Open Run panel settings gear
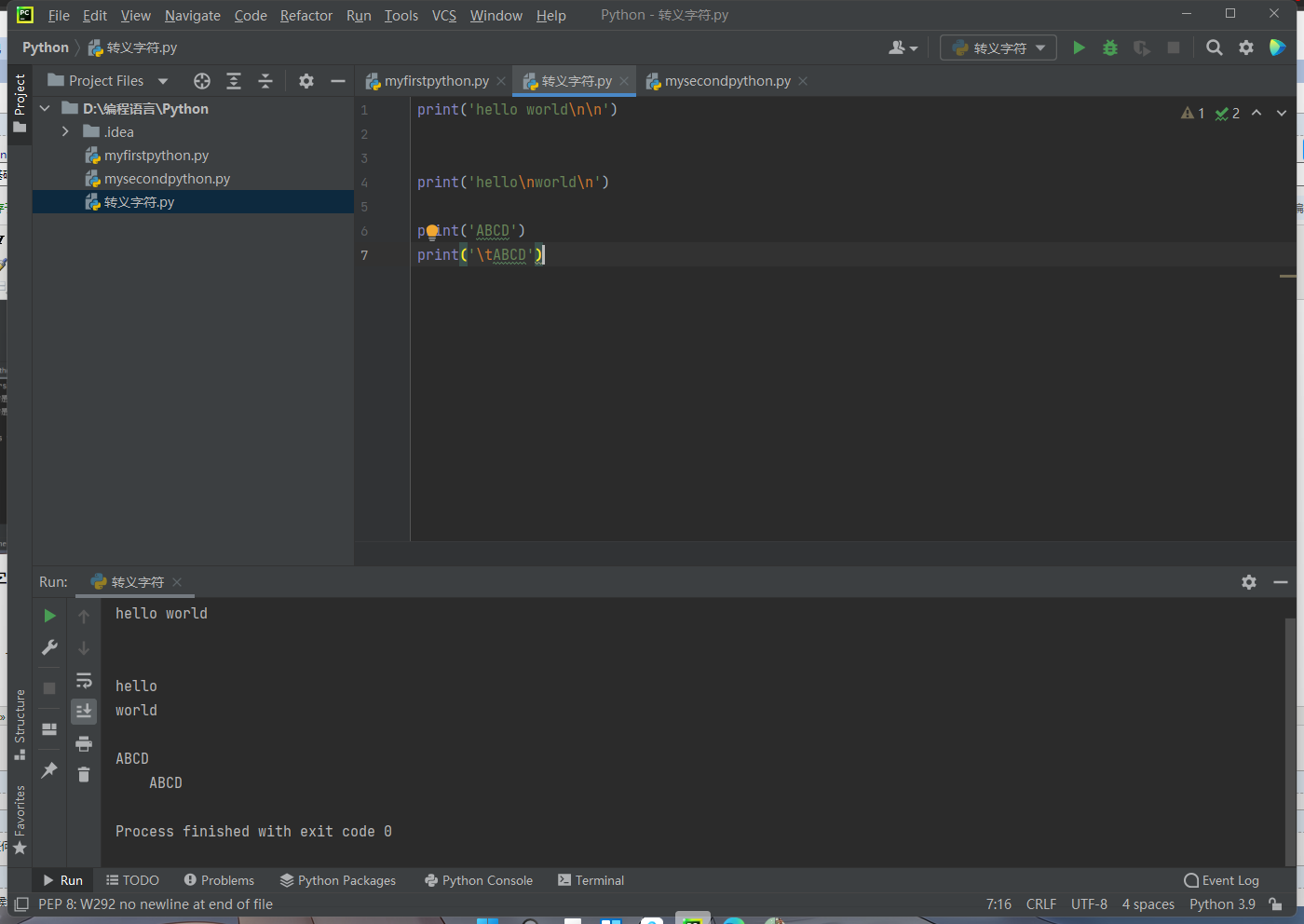The width and height of the screenshot is (1304, 924). 1249,582
